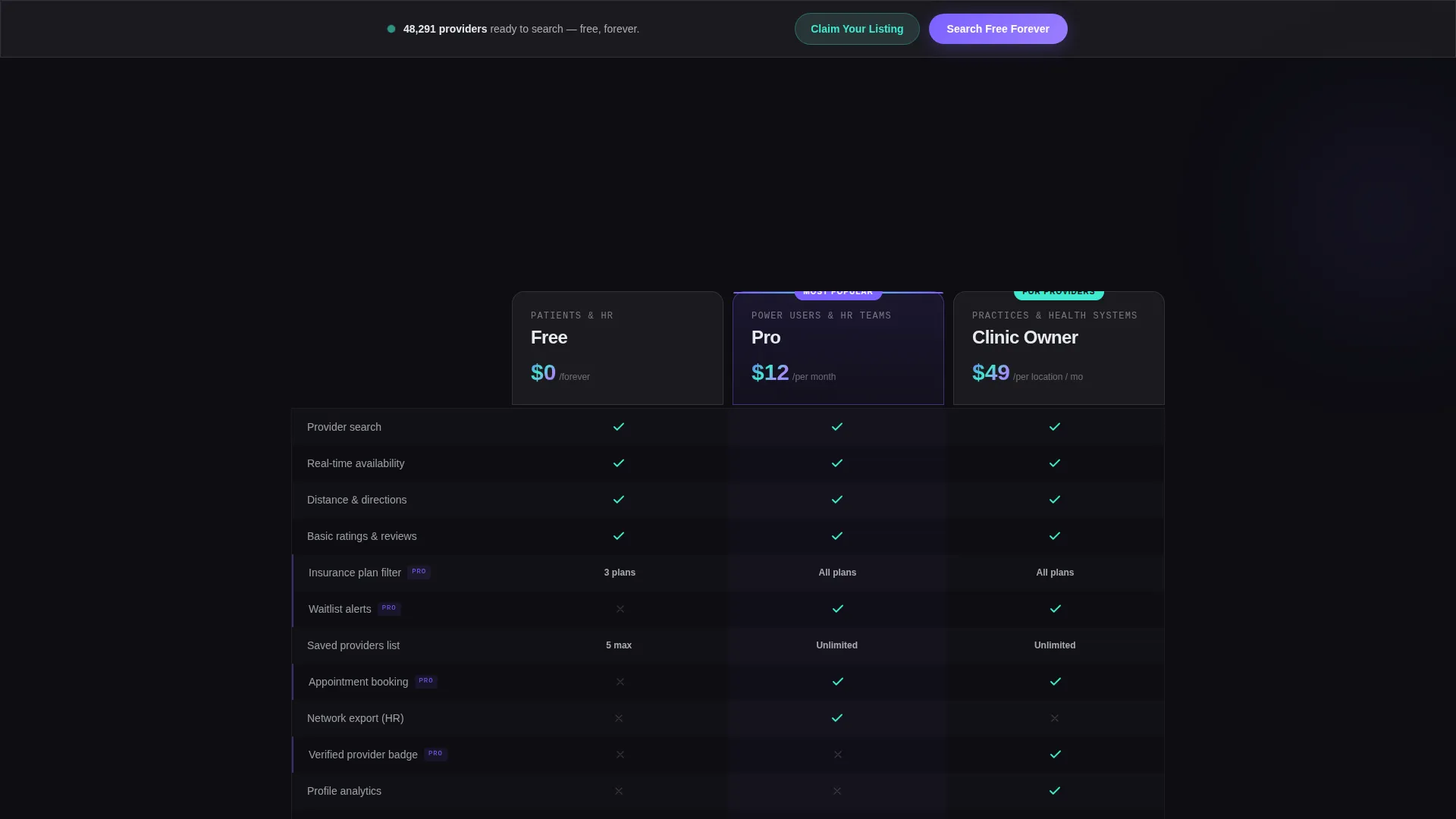1456x819 pixels.
Task: Click the Free plan X for Waitlist alerts
Action: tap(620, 609)
